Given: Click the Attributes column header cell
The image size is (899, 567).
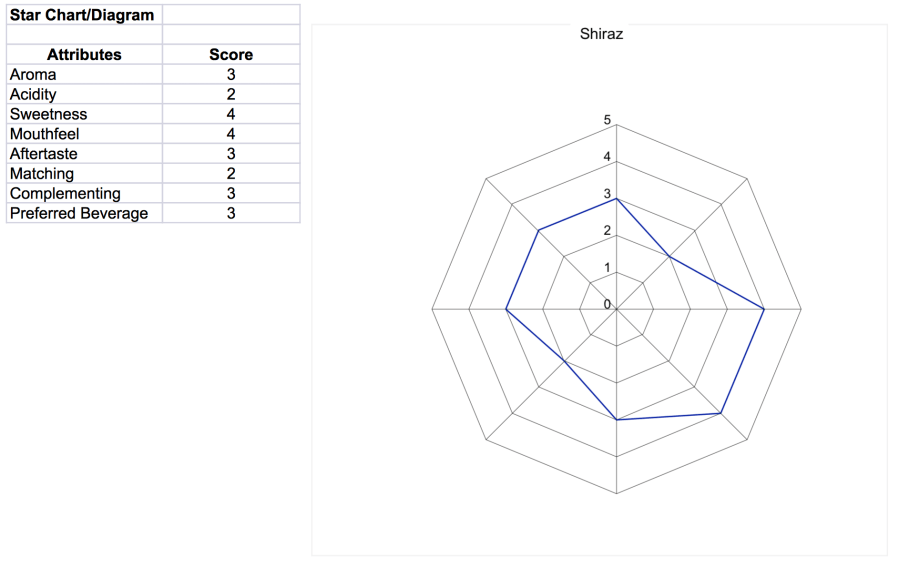Looking at the screenshot, I should 84,55.
